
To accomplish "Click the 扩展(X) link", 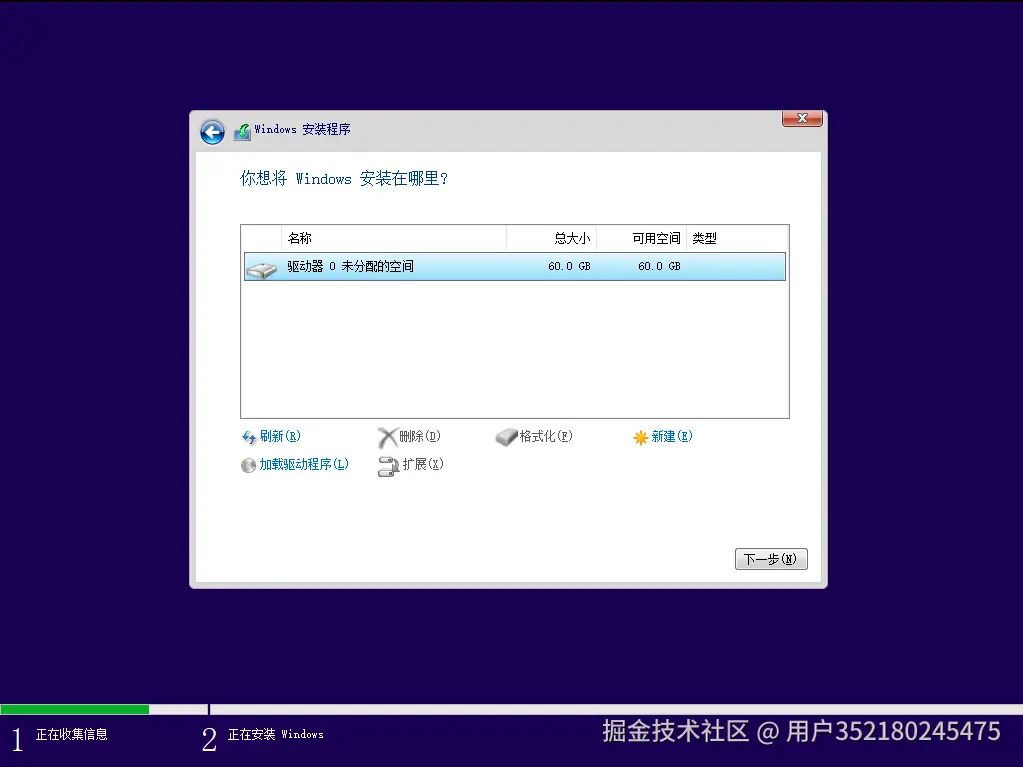I will (x=423, y=464).
